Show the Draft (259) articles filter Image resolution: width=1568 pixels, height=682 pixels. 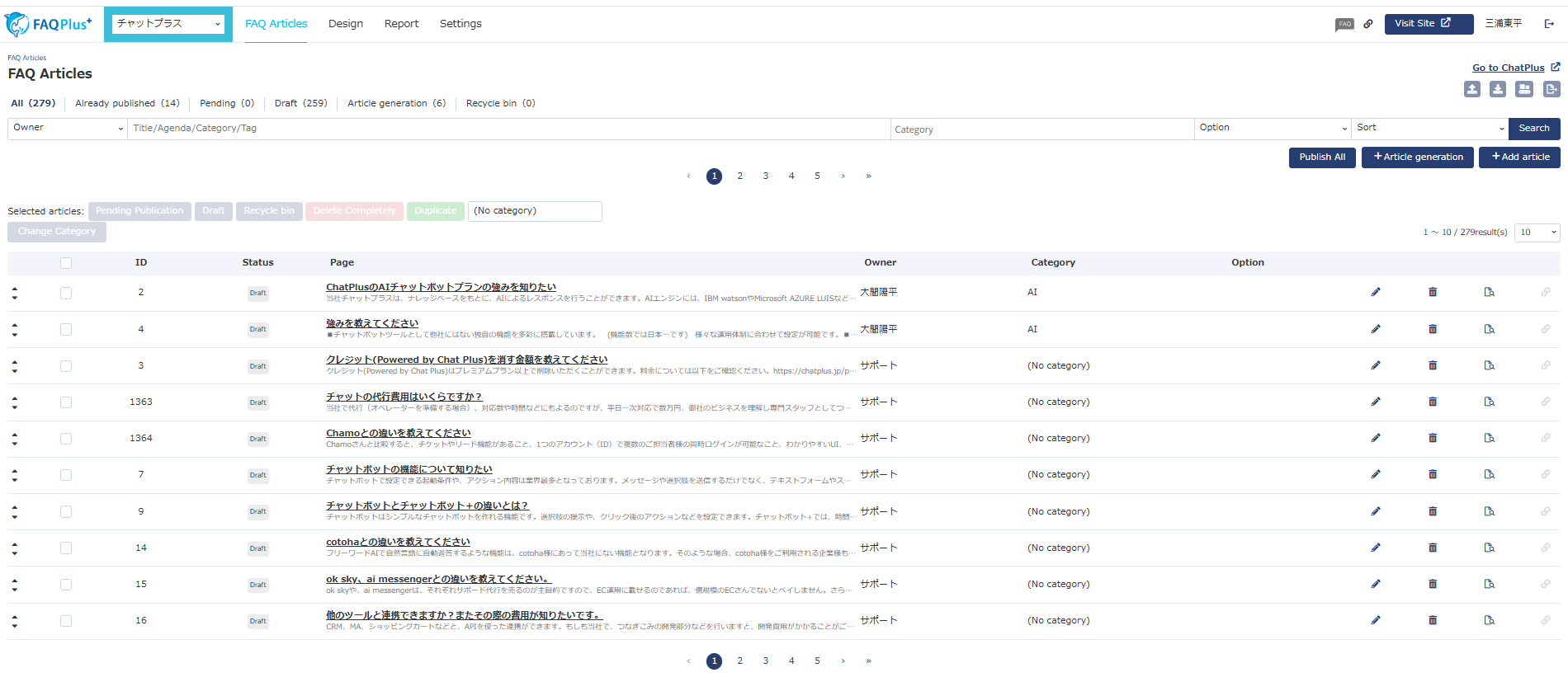click(300, 103)
